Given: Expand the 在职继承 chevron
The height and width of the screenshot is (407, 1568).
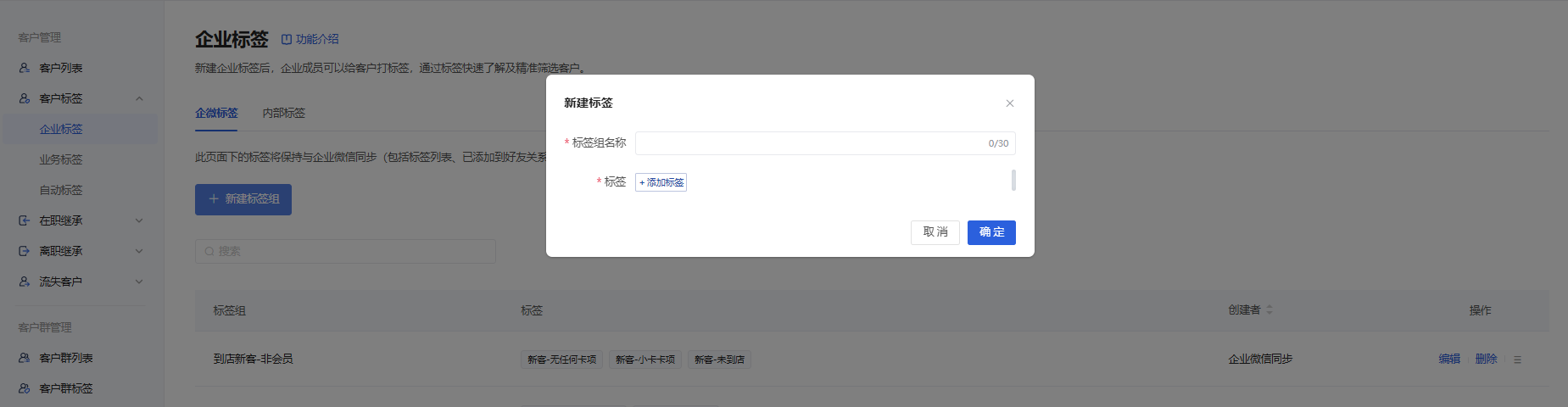Looking at the screenshot, I should coord(139,220).
